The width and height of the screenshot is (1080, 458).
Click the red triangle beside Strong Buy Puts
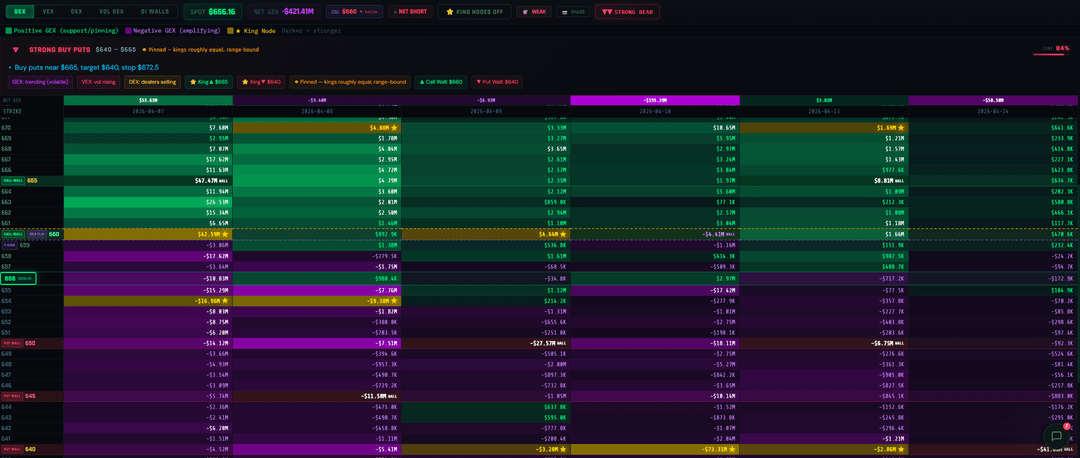point(15,49)
